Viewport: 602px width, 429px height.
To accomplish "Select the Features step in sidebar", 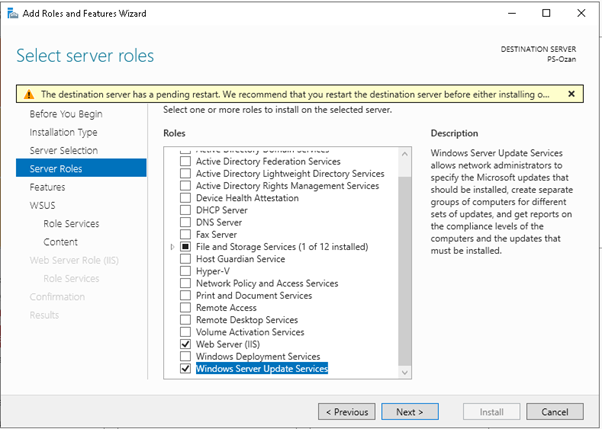I will (47, 187).
